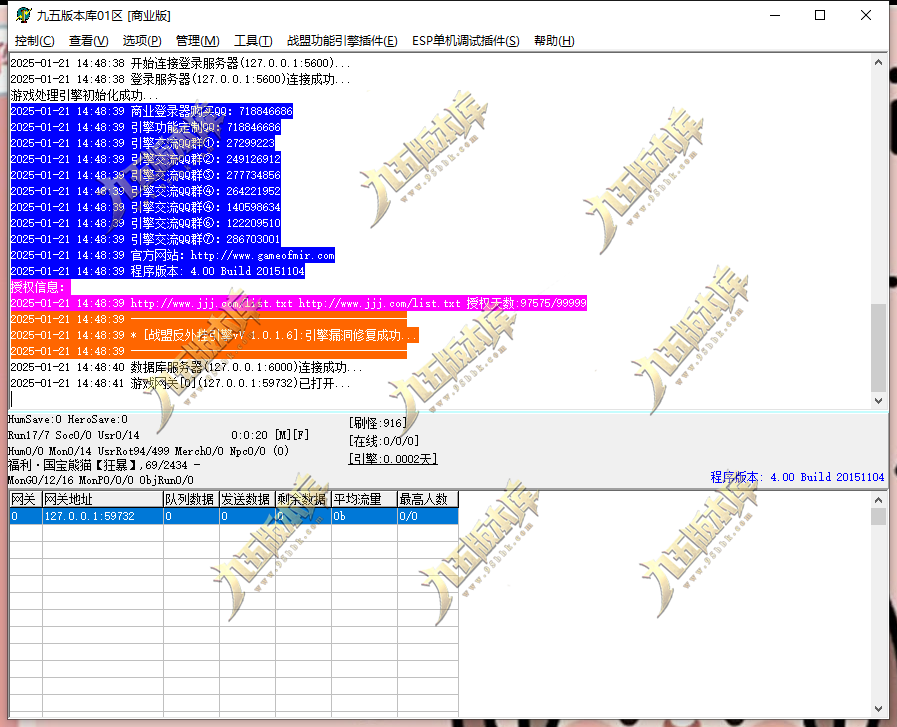The image size is (897, 727).
Task: Click the 平均流量 column header
Action: tap(364, 499)
